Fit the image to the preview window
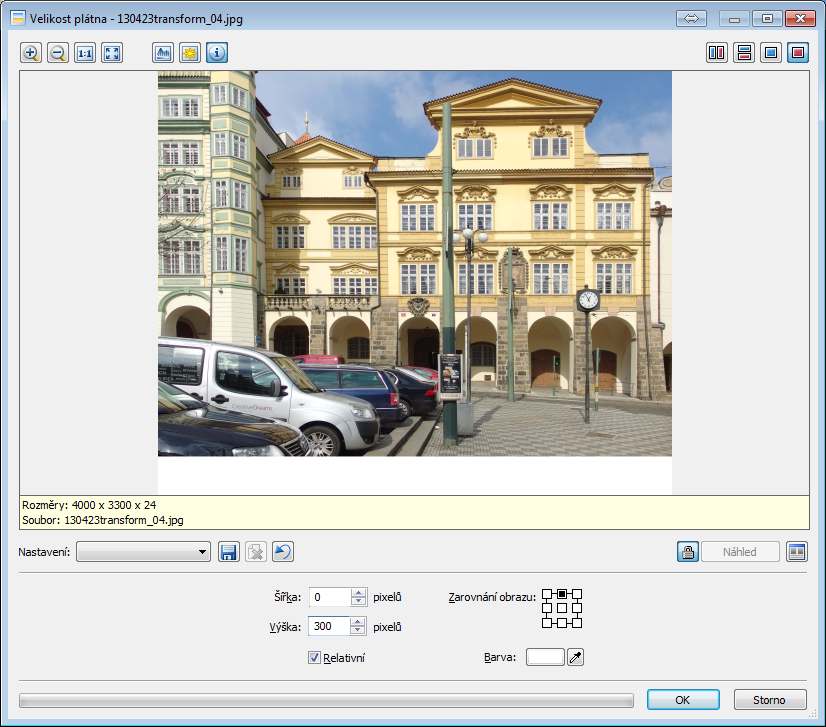826x727 pixels. [112, 54]
